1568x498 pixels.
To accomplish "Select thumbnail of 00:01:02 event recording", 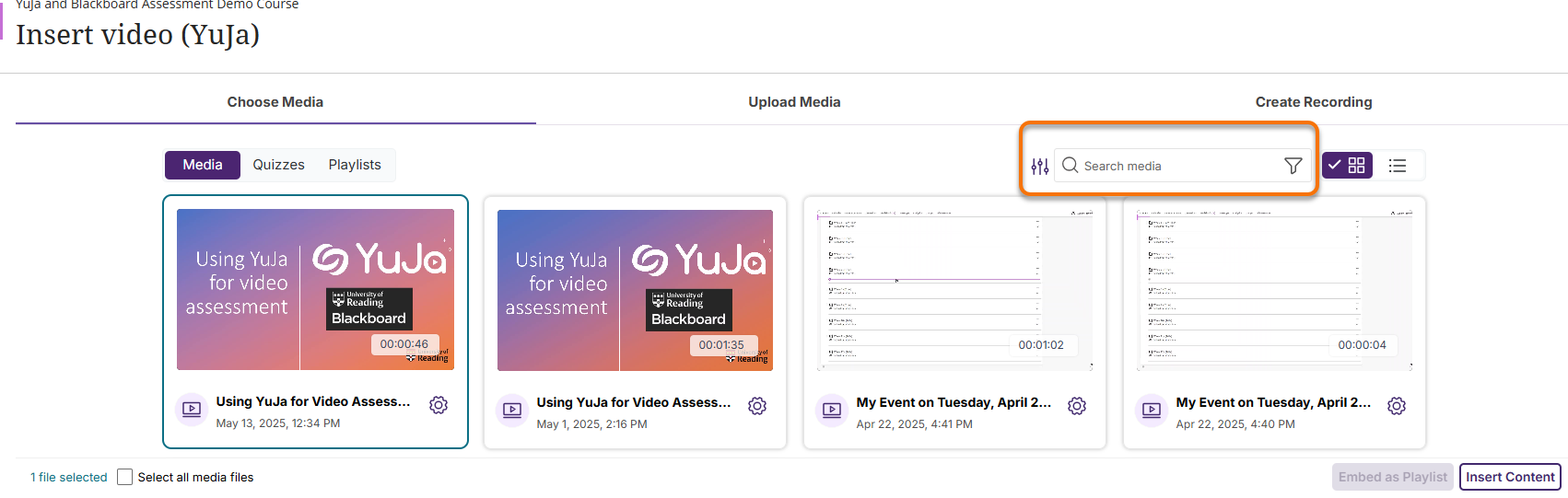I will [954, 291].
